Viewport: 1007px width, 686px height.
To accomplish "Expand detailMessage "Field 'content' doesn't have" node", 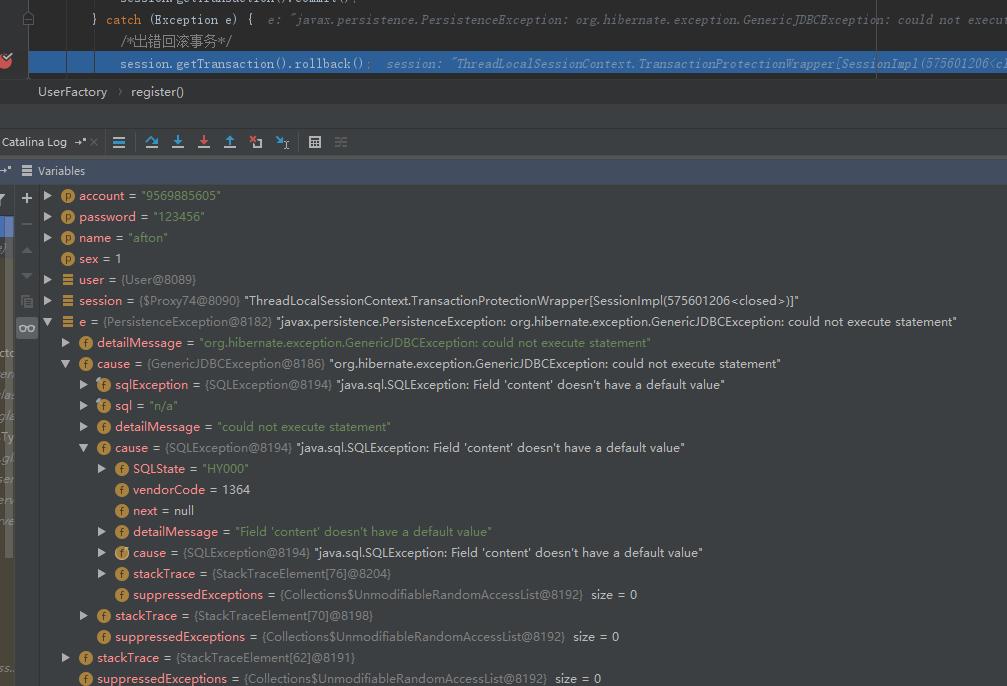I will (x=101, y=532).
